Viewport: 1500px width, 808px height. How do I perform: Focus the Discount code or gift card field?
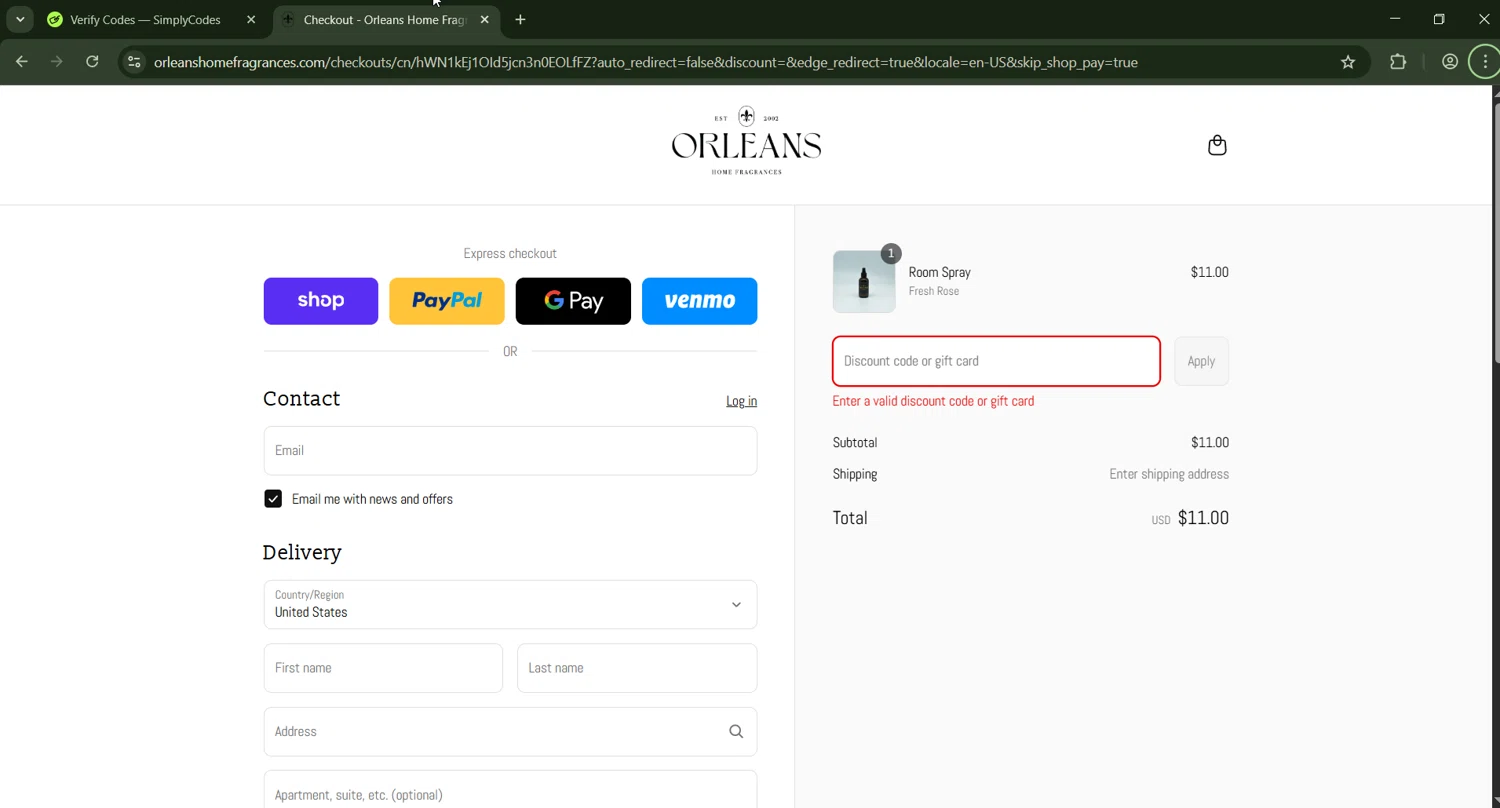[996, 361]
